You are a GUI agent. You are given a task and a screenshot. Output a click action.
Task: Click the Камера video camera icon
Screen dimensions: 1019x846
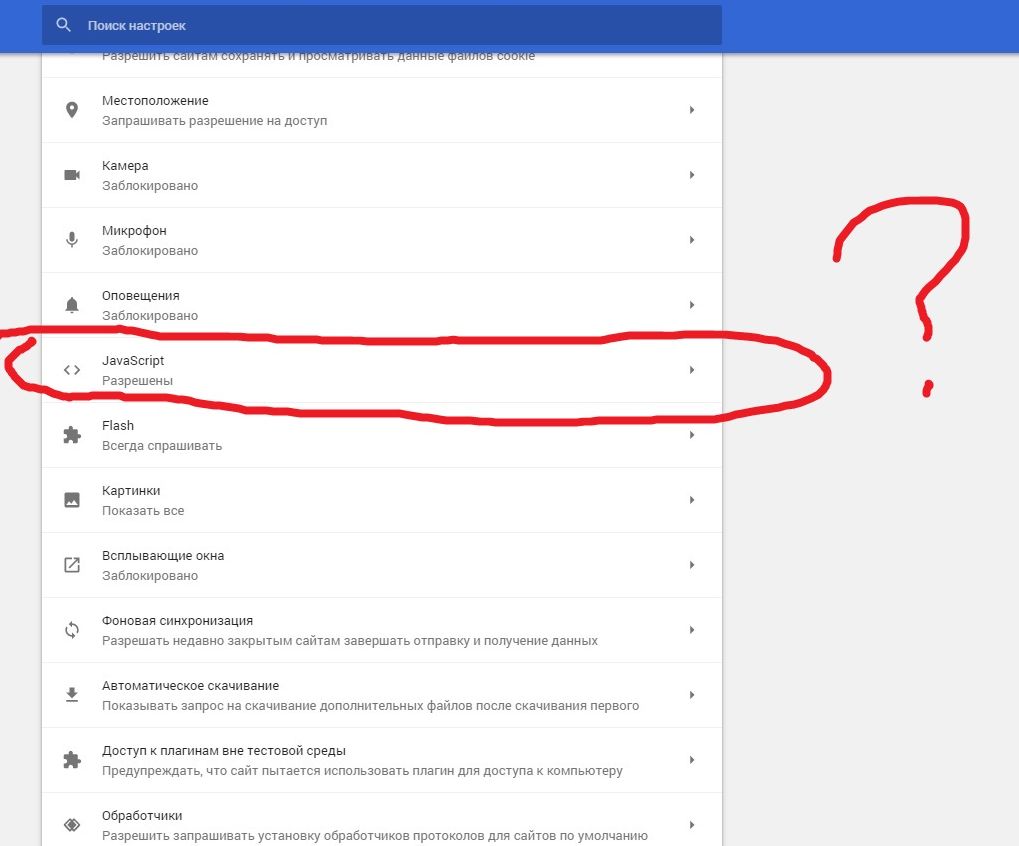72,175
